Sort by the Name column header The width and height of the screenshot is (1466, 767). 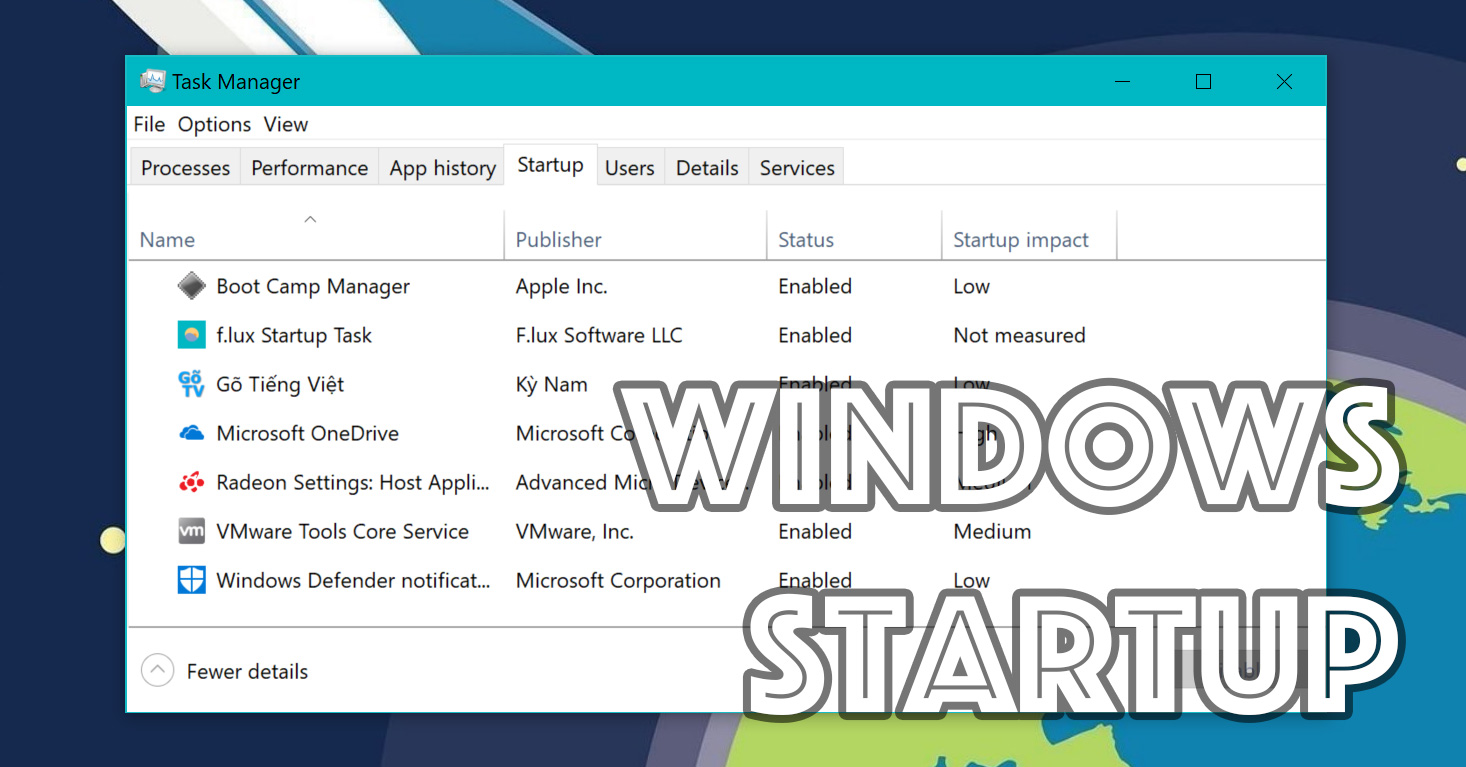[316, 236]
